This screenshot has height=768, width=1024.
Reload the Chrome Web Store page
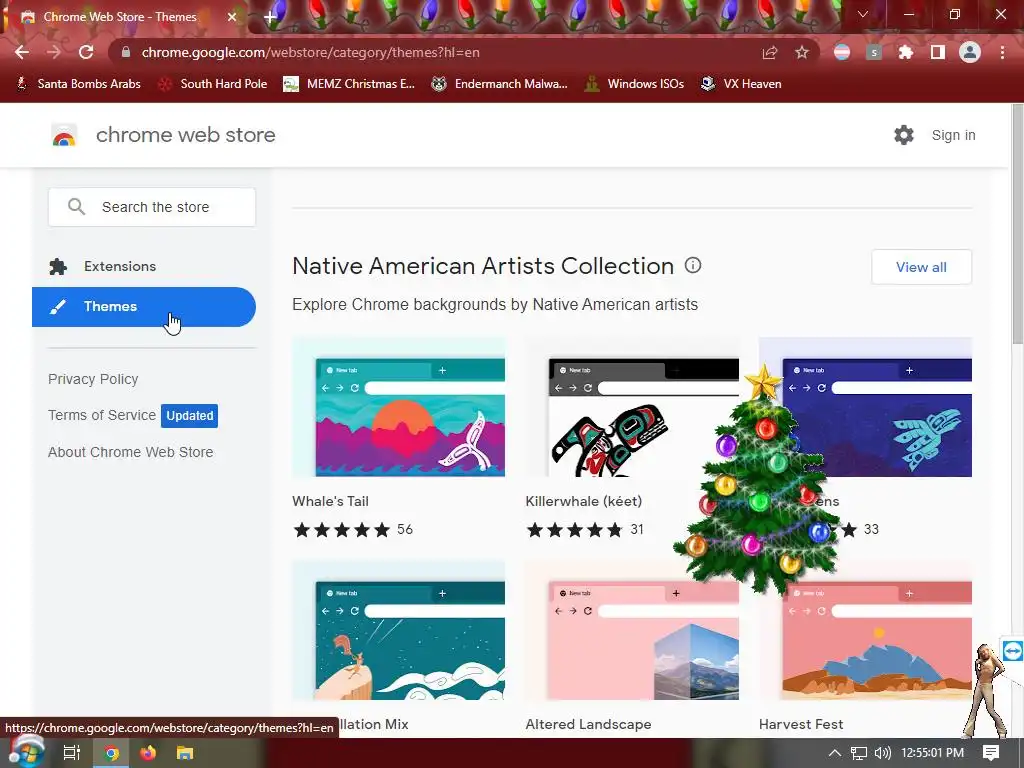(x=86, y=52)
